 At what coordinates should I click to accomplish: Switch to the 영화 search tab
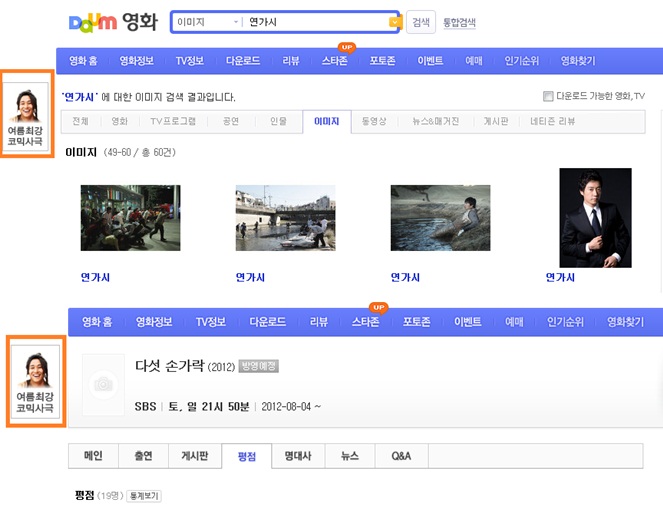[120, 121]
